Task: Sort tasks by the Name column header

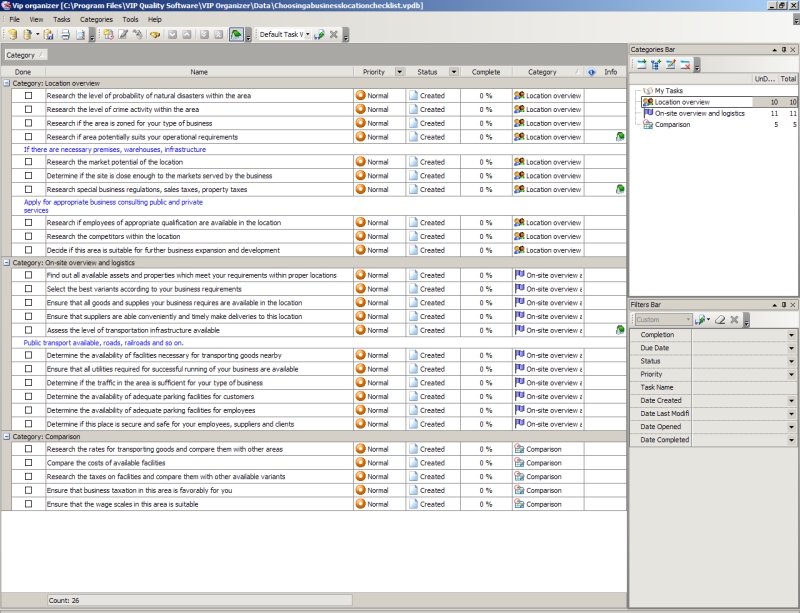Action: pos(199,72)
